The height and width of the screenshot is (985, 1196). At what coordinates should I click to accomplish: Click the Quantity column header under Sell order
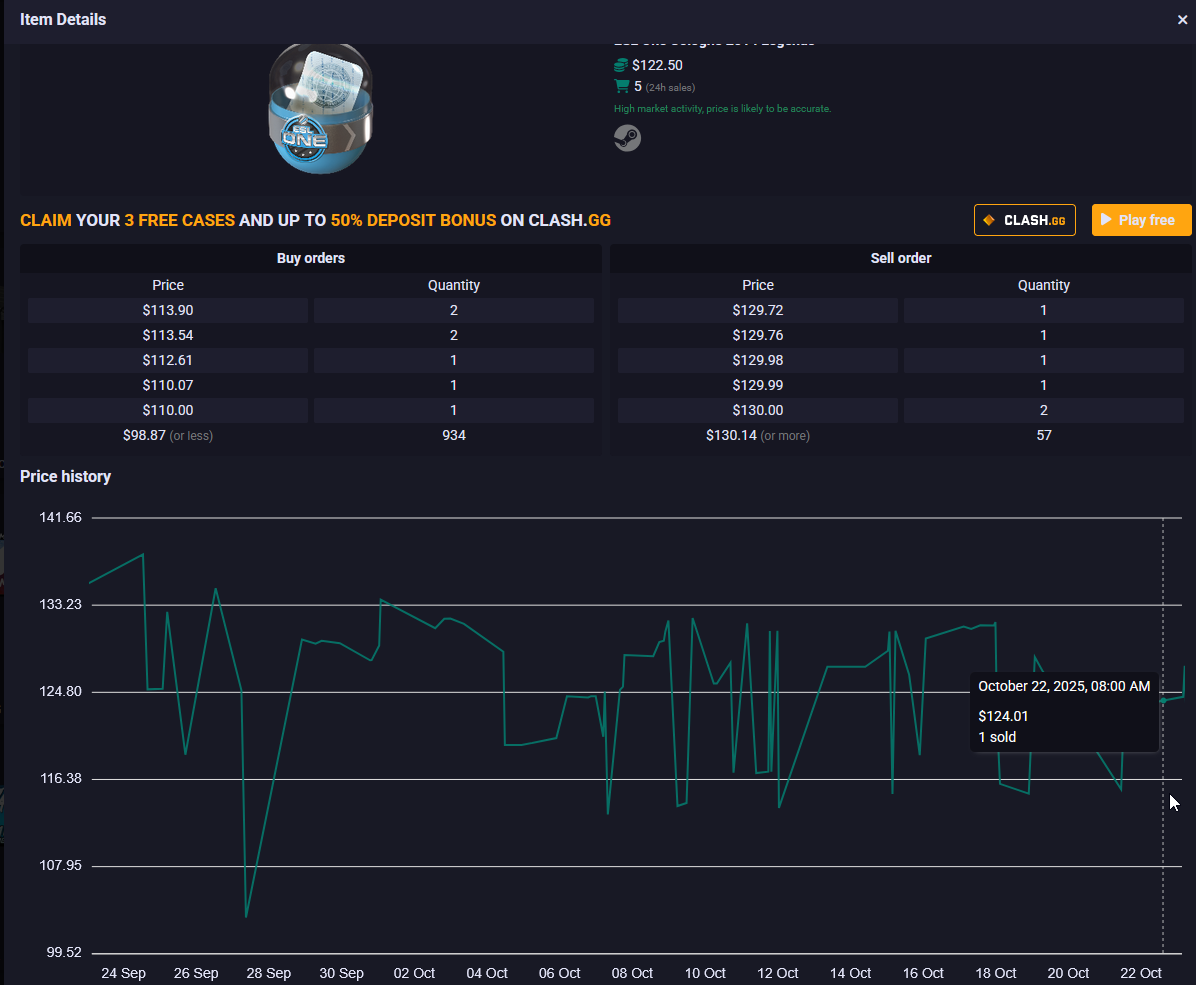pos(1043,285)
